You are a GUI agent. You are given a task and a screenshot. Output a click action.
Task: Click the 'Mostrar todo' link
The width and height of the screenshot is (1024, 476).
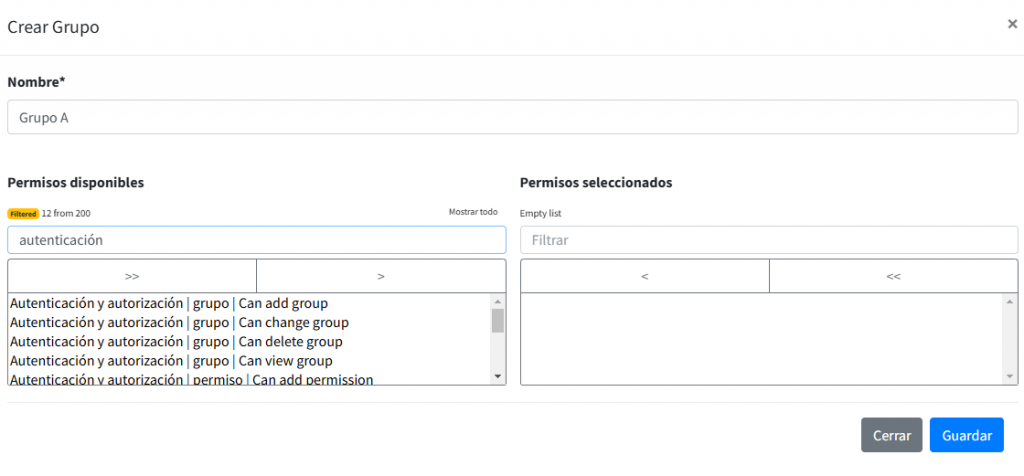tap(473, 212)
